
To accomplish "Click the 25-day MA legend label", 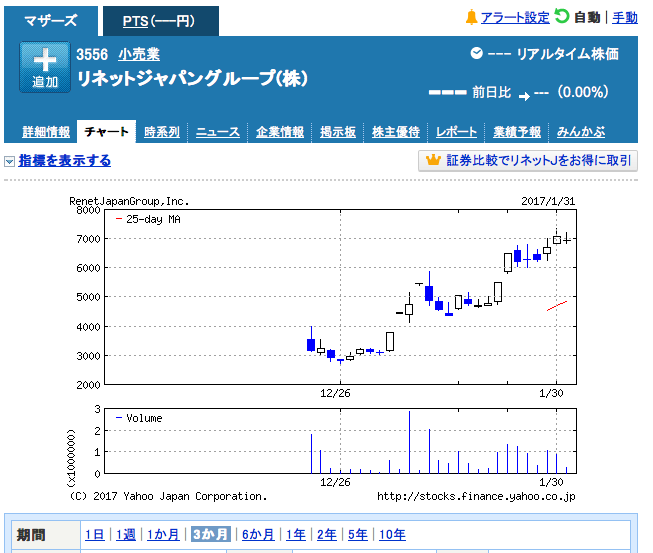I will point(153,219).
